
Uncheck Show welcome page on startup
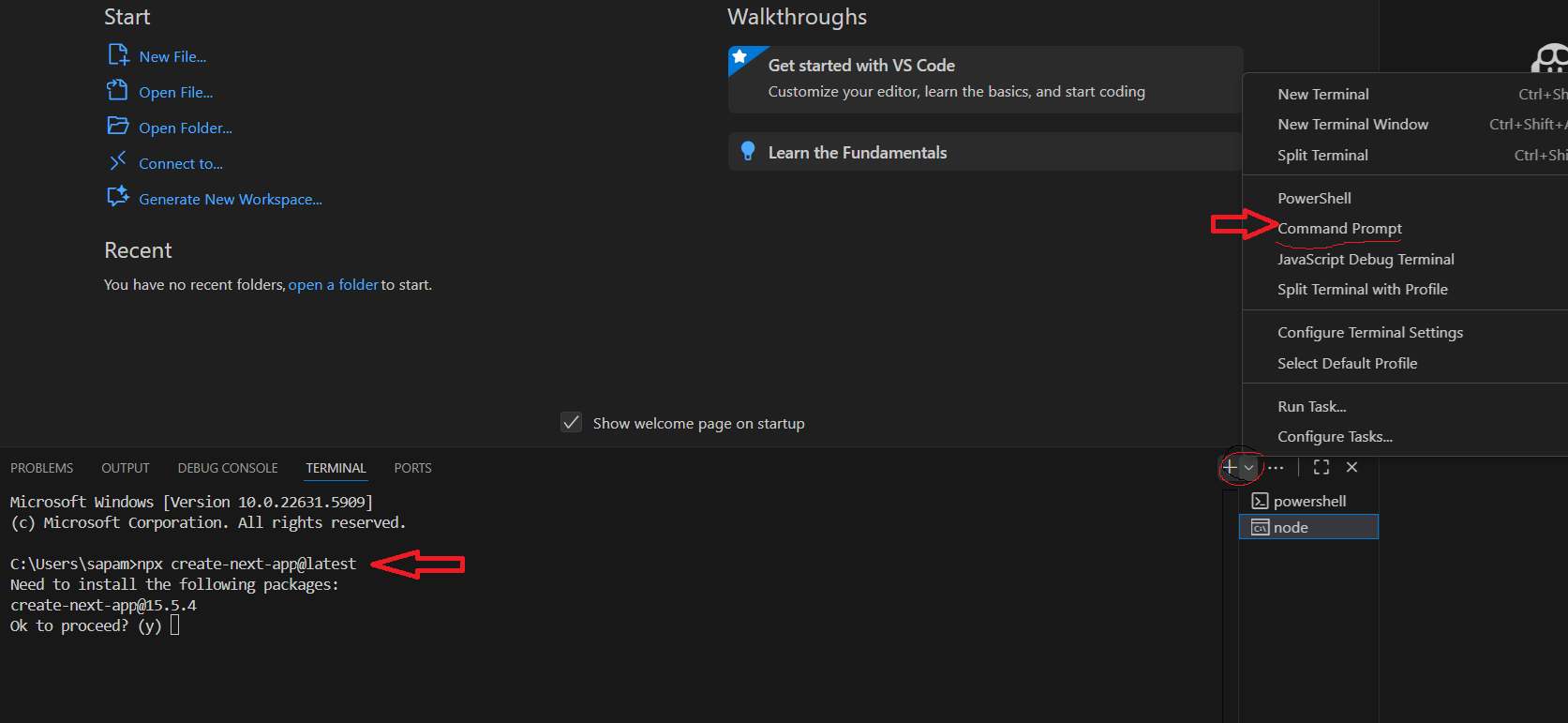571,423
